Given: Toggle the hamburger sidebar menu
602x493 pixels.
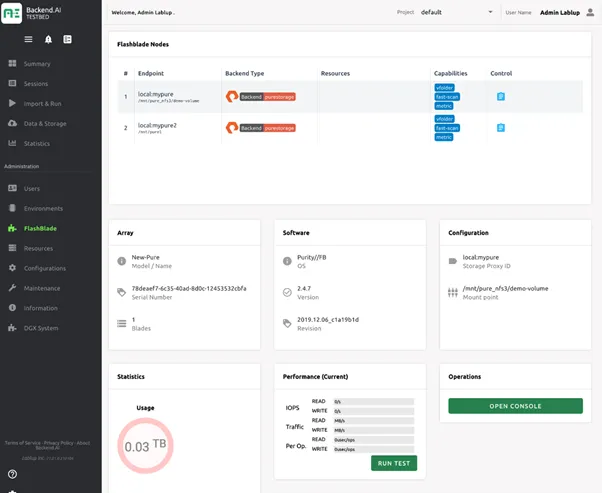Looking at the screenshot, I should click(28, 39).
